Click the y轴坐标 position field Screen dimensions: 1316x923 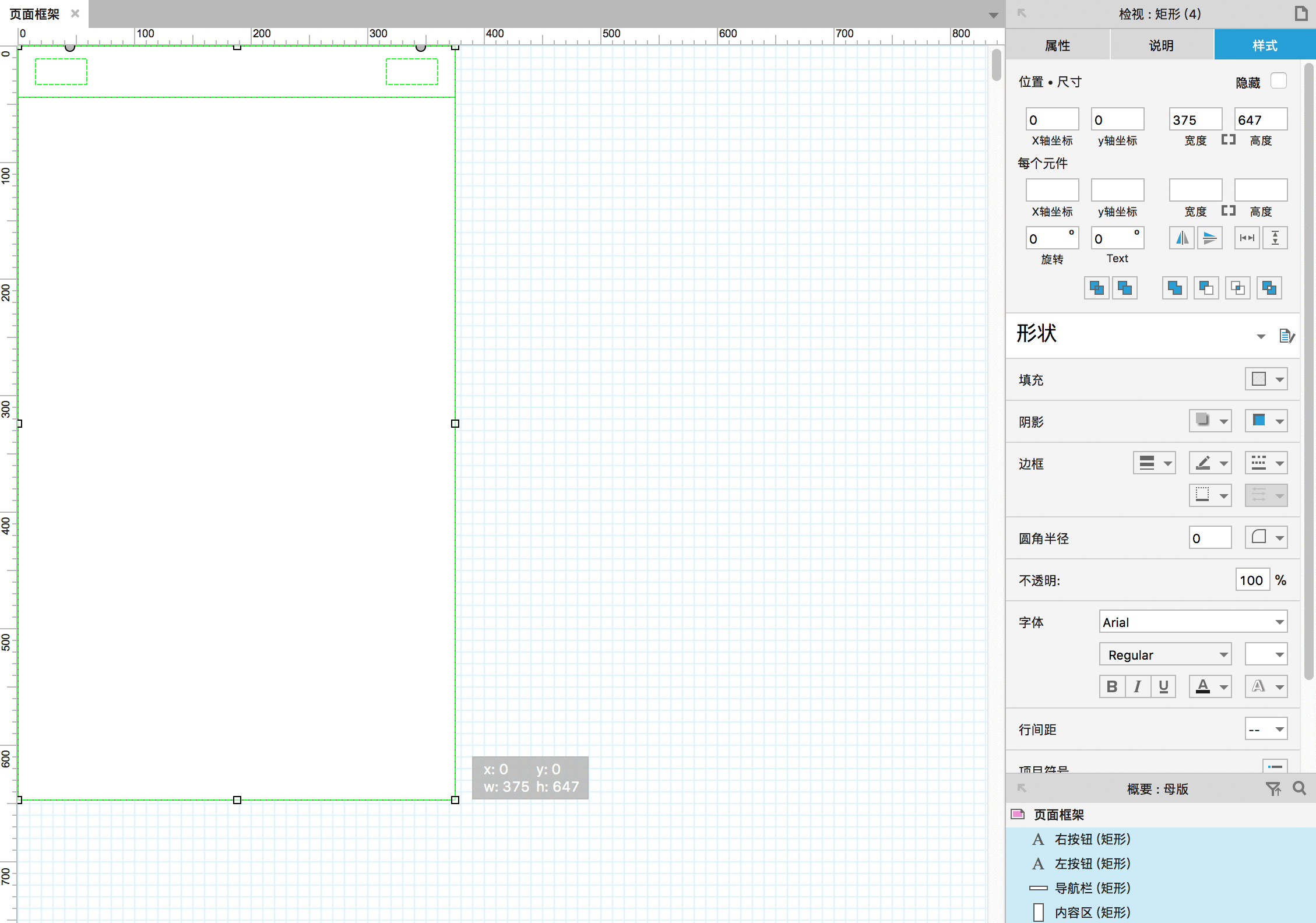(x=1118, y=119)
